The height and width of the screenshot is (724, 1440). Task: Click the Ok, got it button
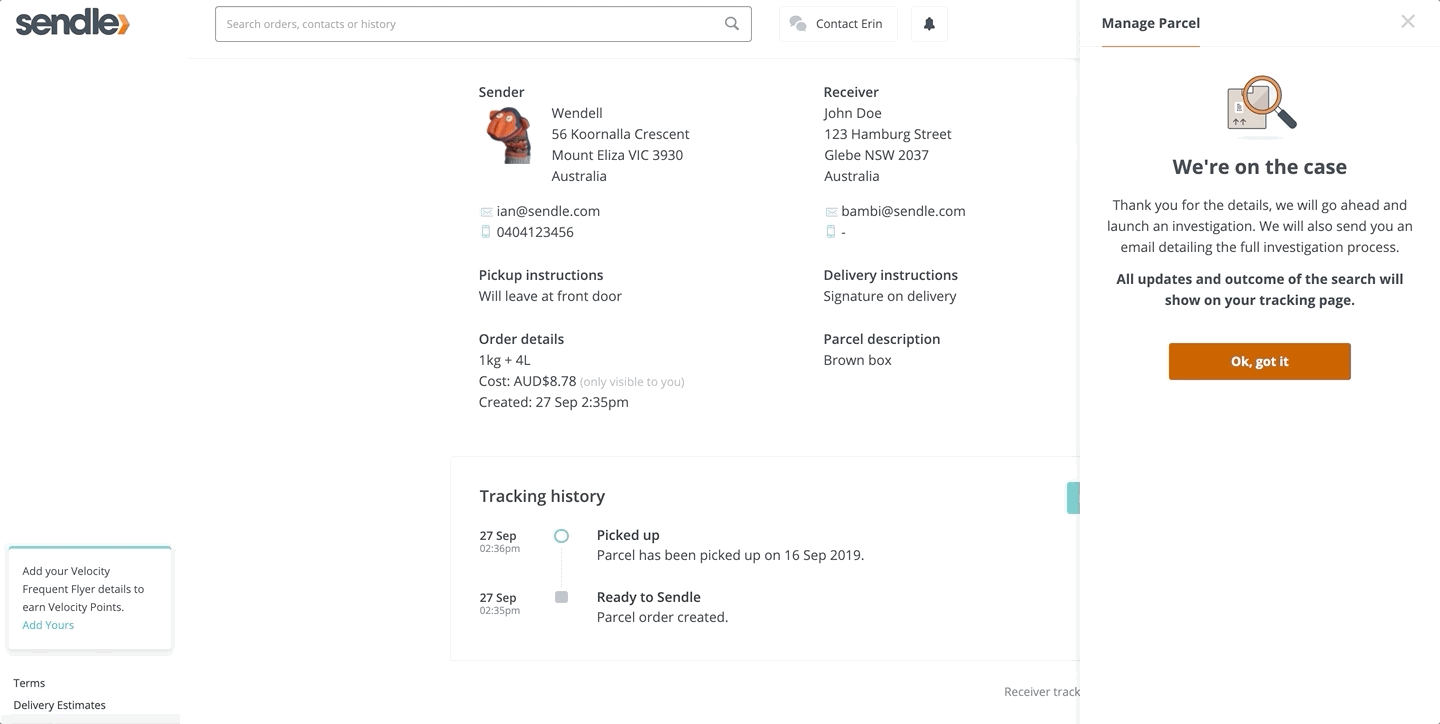pos(1259,362)
